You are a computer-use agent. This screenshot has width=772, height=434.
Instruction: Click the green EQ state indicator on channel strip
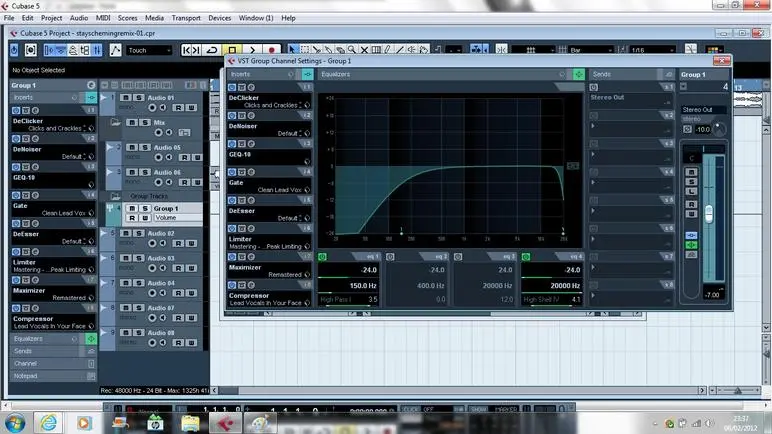[691, 245]
